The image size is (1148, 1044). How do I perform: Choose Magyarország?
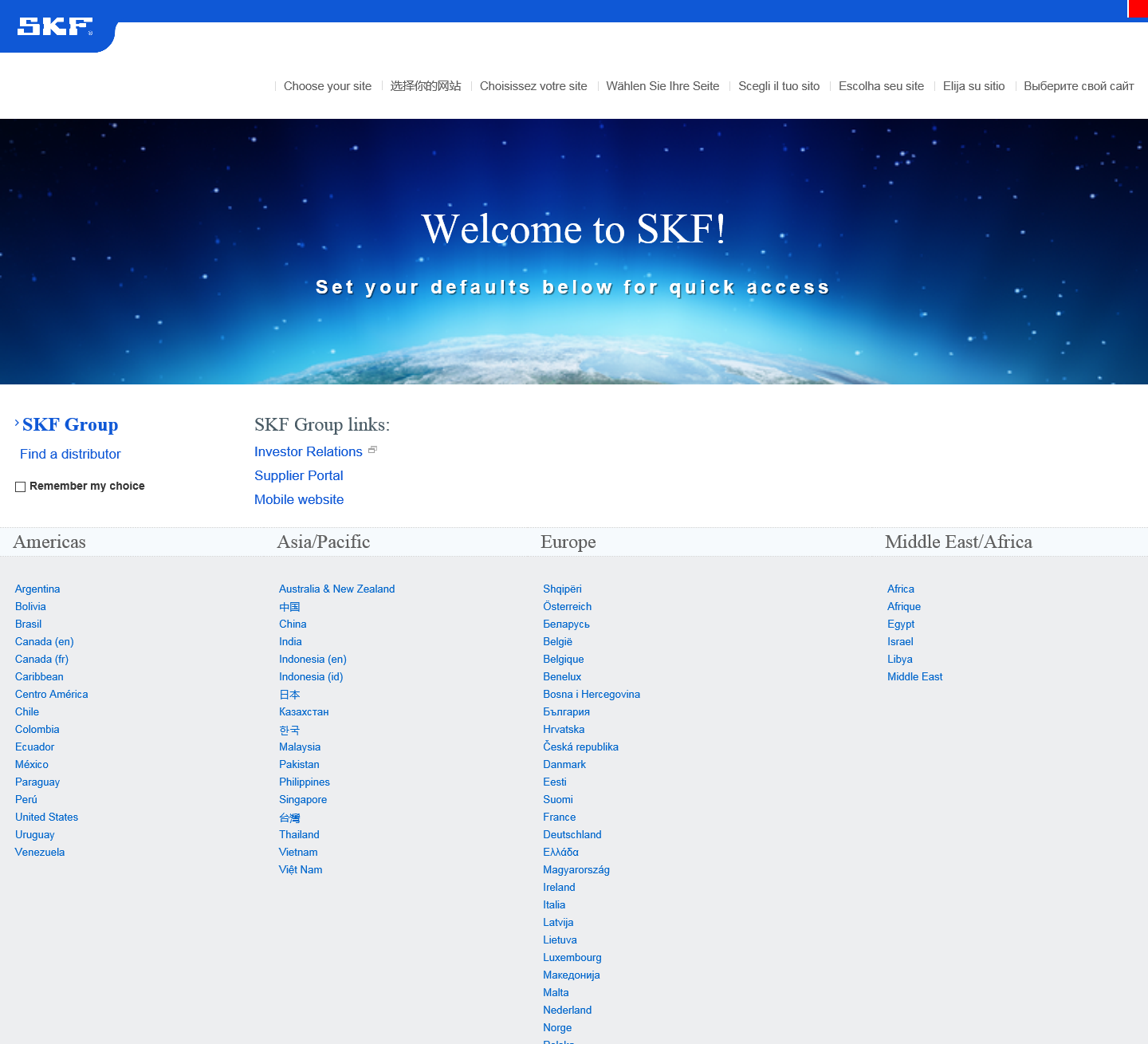576,869
